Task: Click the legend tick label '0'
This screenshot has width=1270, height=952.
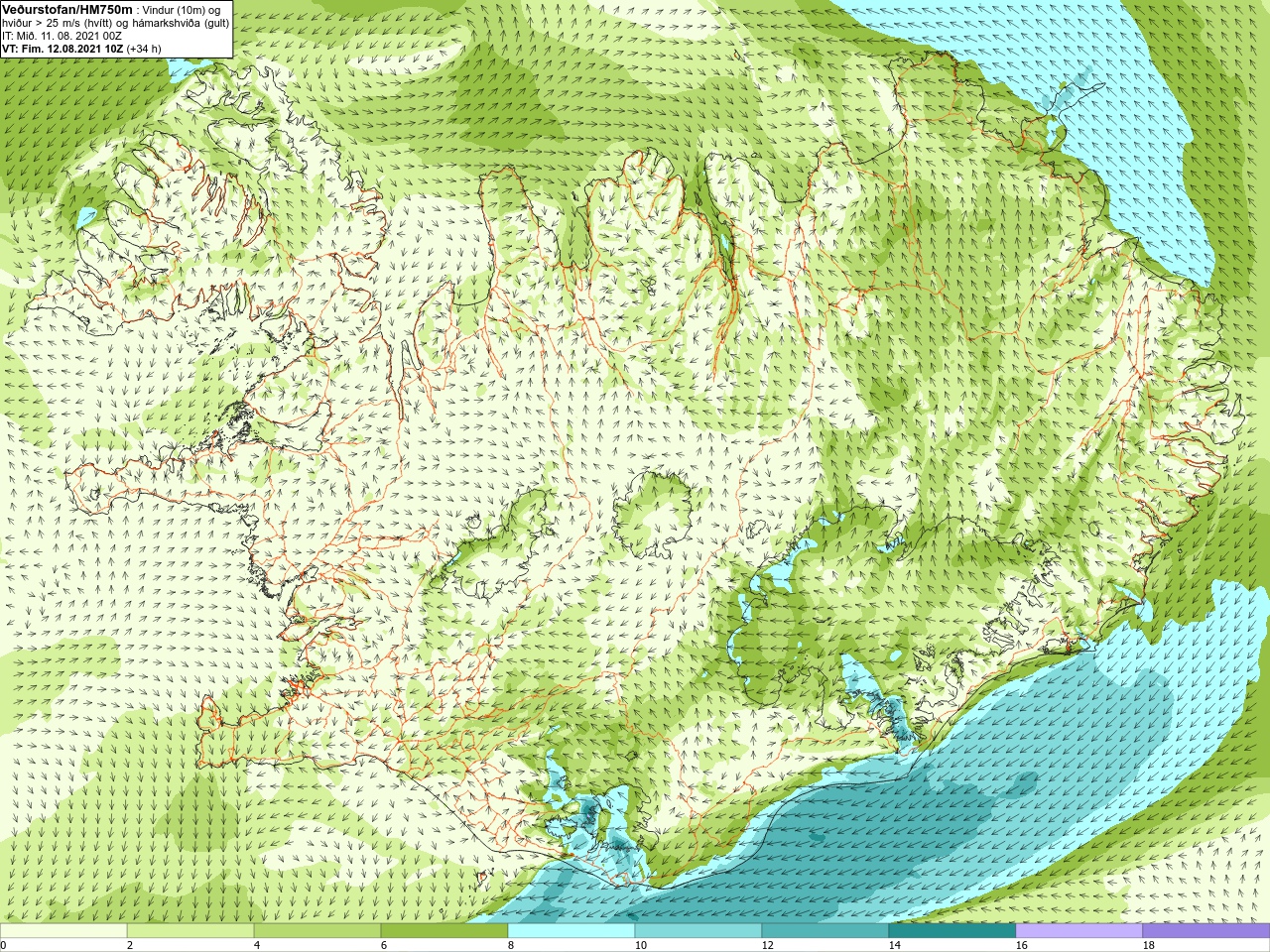Action: click(x=4, y=945)
